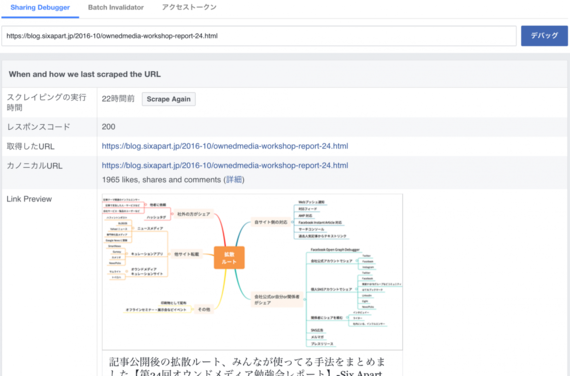Click the link preview article title
The width and height of the screenshot is (570, 376).
(247, 367)
